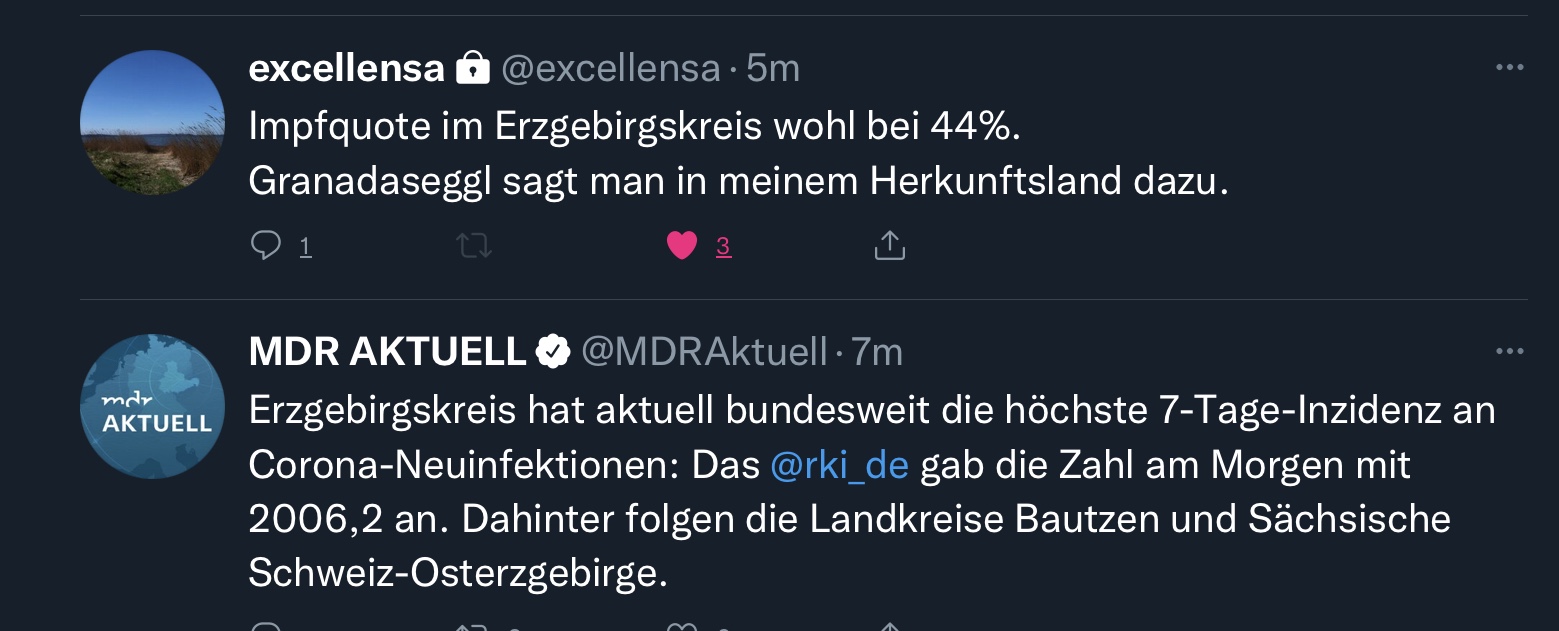Open the MDR AKTUELL profile avatar
This screenshot has width=1559, height=631.
pos(152,406)
